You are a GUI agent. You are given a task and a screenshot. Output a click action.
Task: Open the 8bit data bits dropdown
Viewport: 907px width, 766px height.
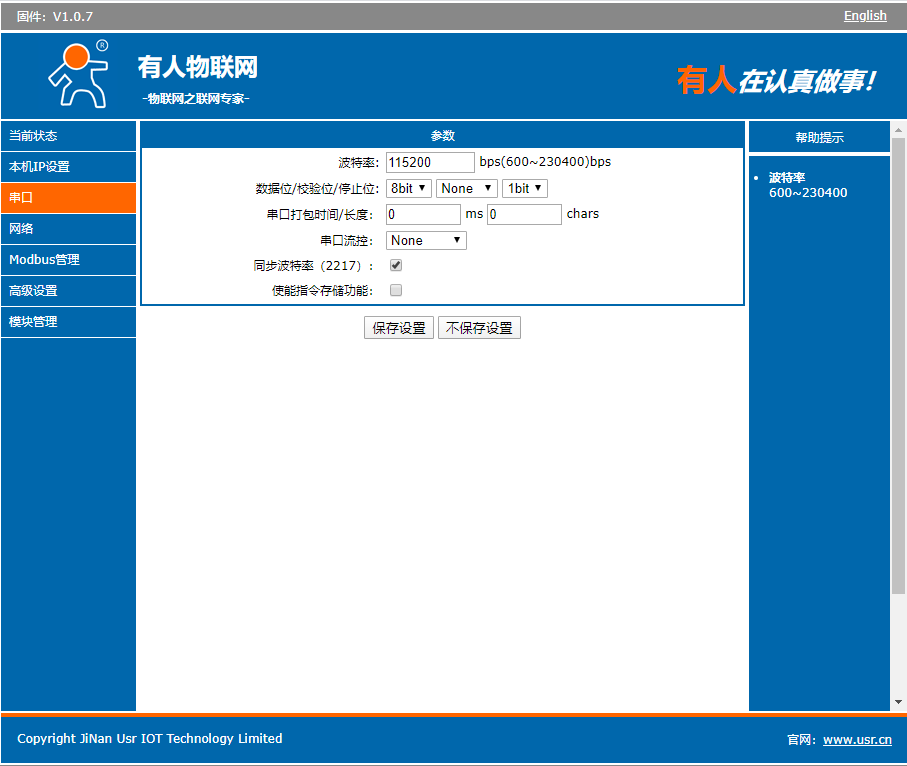click(x=409, y=188)
